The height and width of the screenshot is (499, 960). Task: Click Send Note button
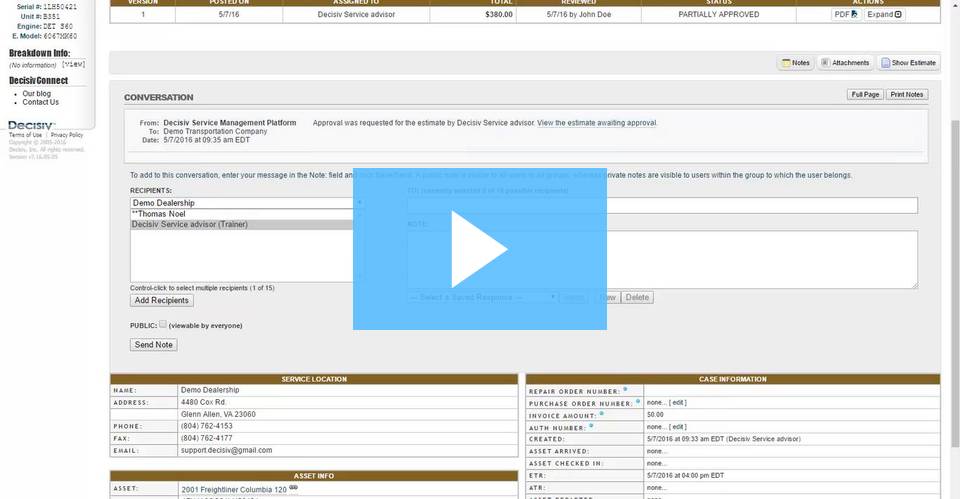click(x=154, y=345)
